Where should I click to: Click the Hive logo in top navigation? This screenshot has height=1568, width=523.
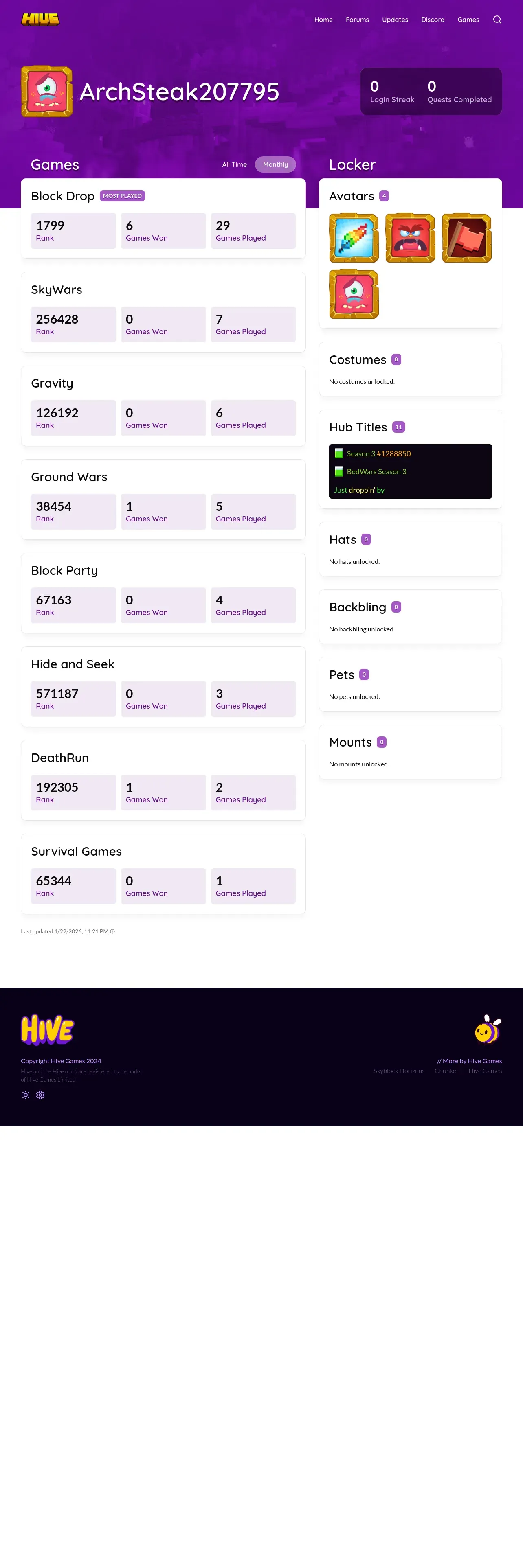coord(40,20)
